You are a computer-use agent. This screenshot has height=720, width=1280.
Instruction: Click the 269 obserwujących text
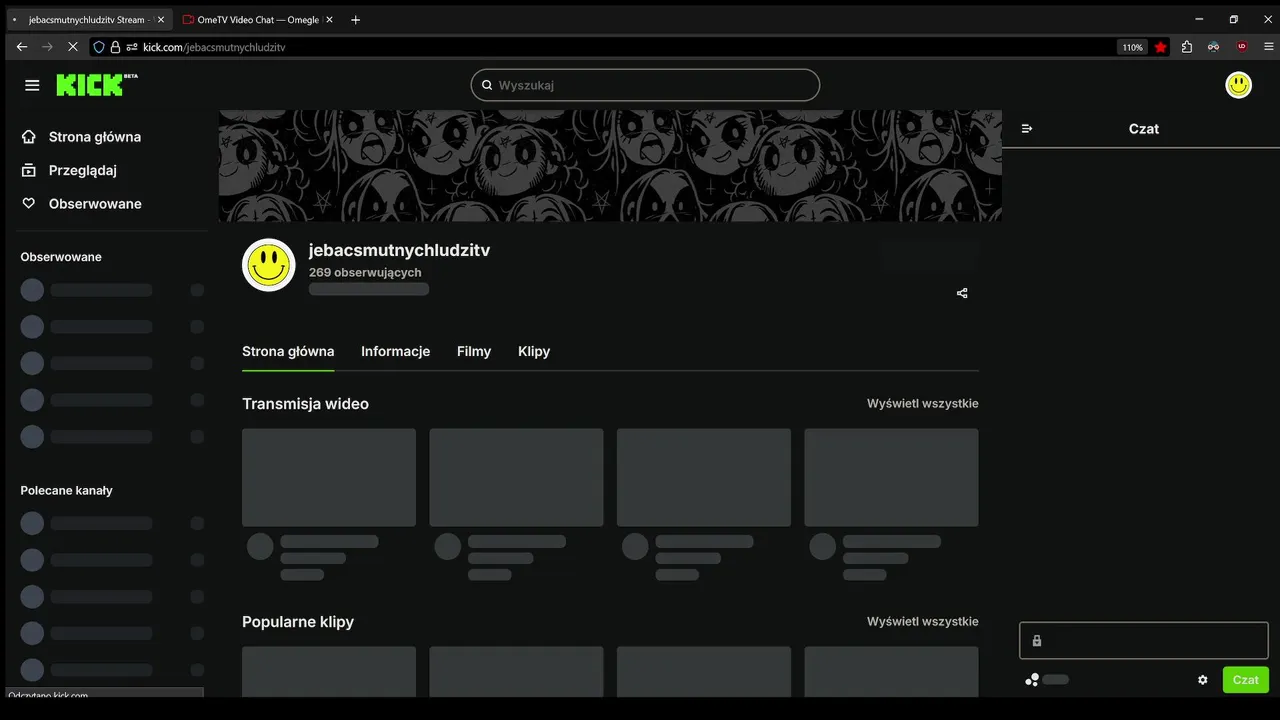click(x=365, y=272)
